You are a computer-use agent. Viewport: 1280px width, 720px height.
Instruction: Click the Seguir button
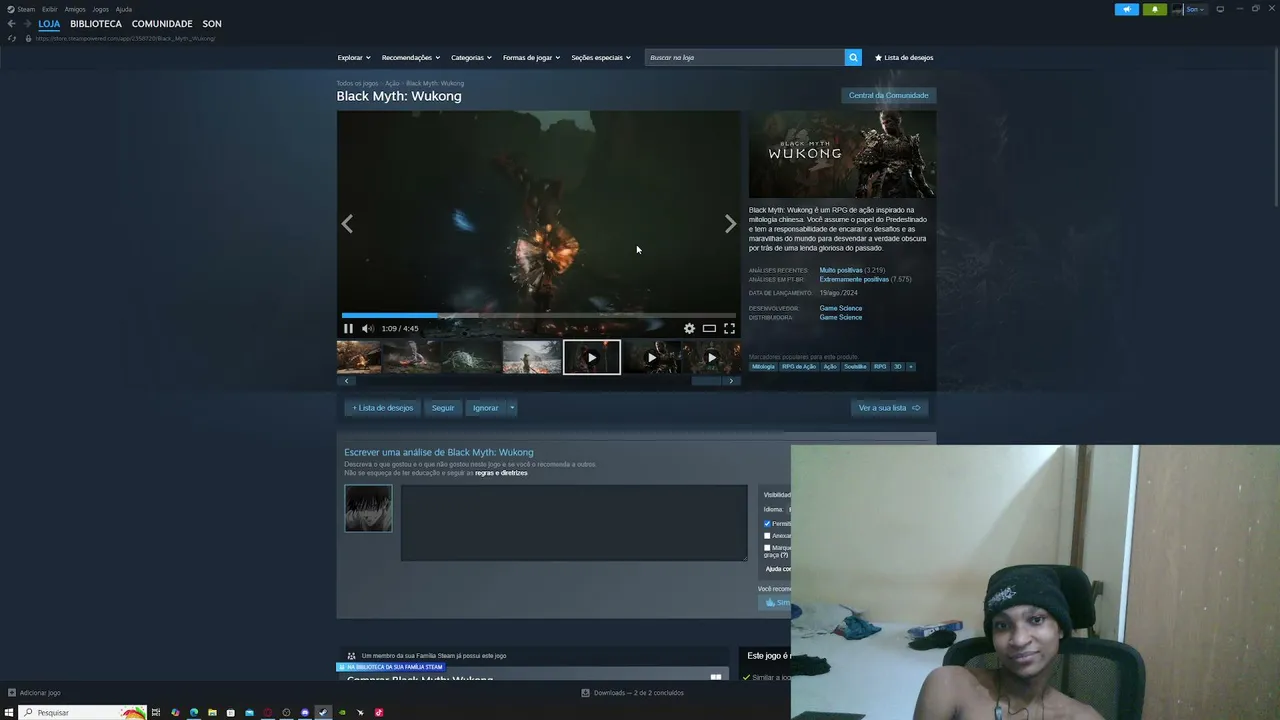click(443, 408)
